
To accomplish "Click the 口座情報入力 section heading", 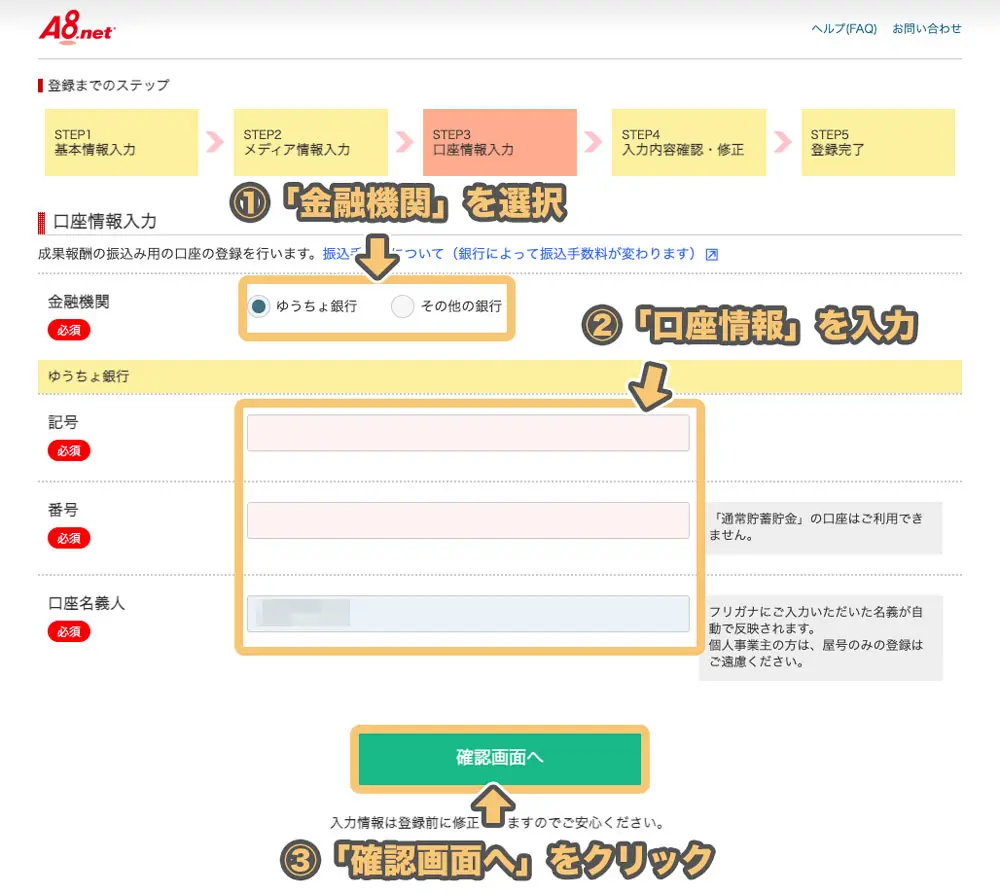I will (105, 221).
